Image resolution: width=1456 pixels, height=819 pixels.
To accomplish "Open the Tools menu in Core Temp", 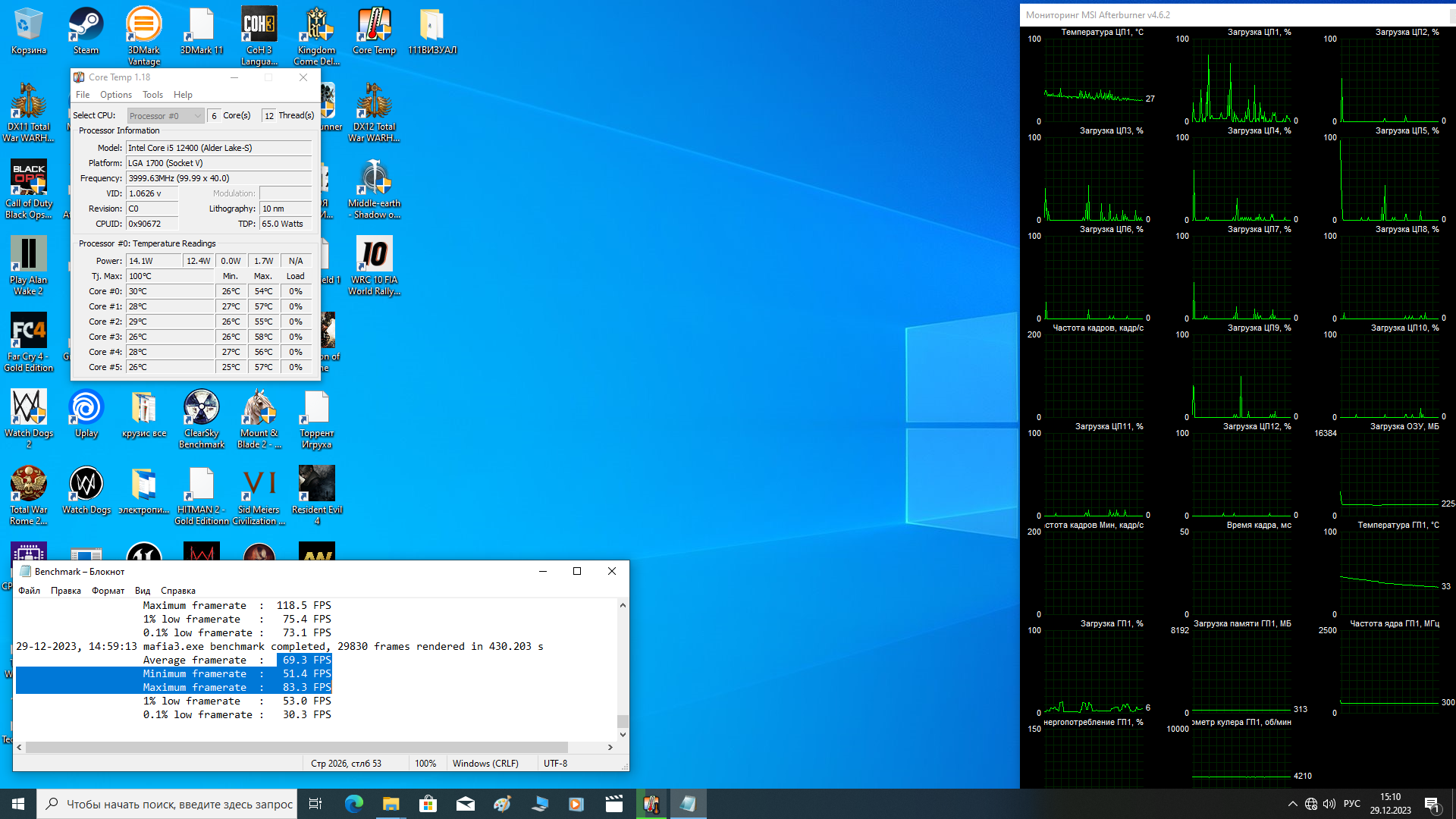I will coord(152,95).
